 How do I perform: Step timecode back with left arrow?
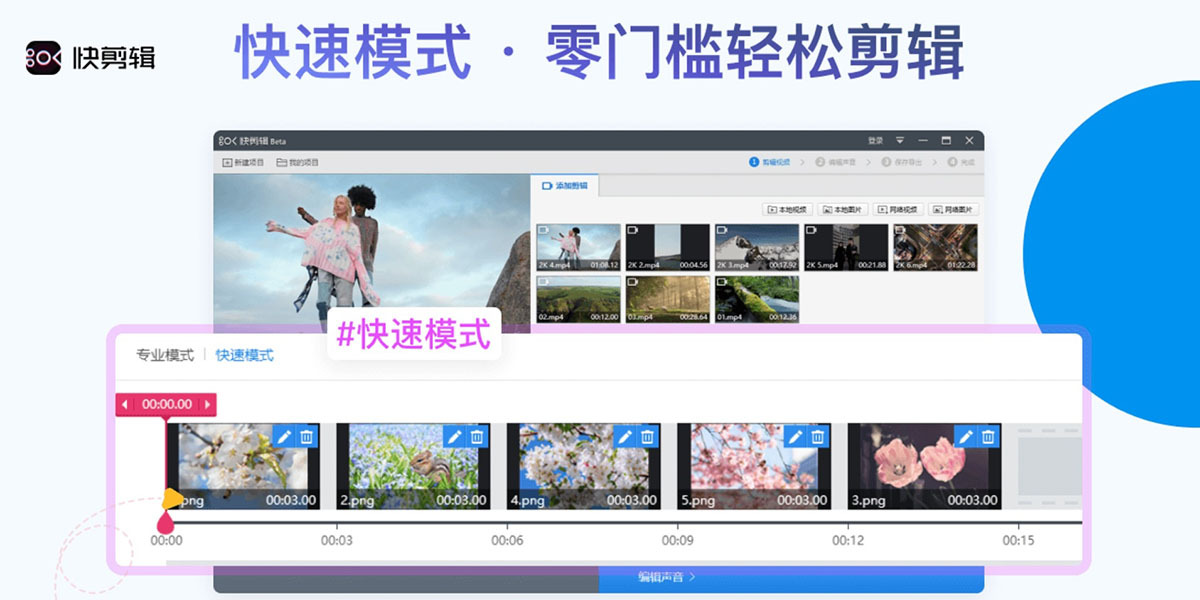126,405
